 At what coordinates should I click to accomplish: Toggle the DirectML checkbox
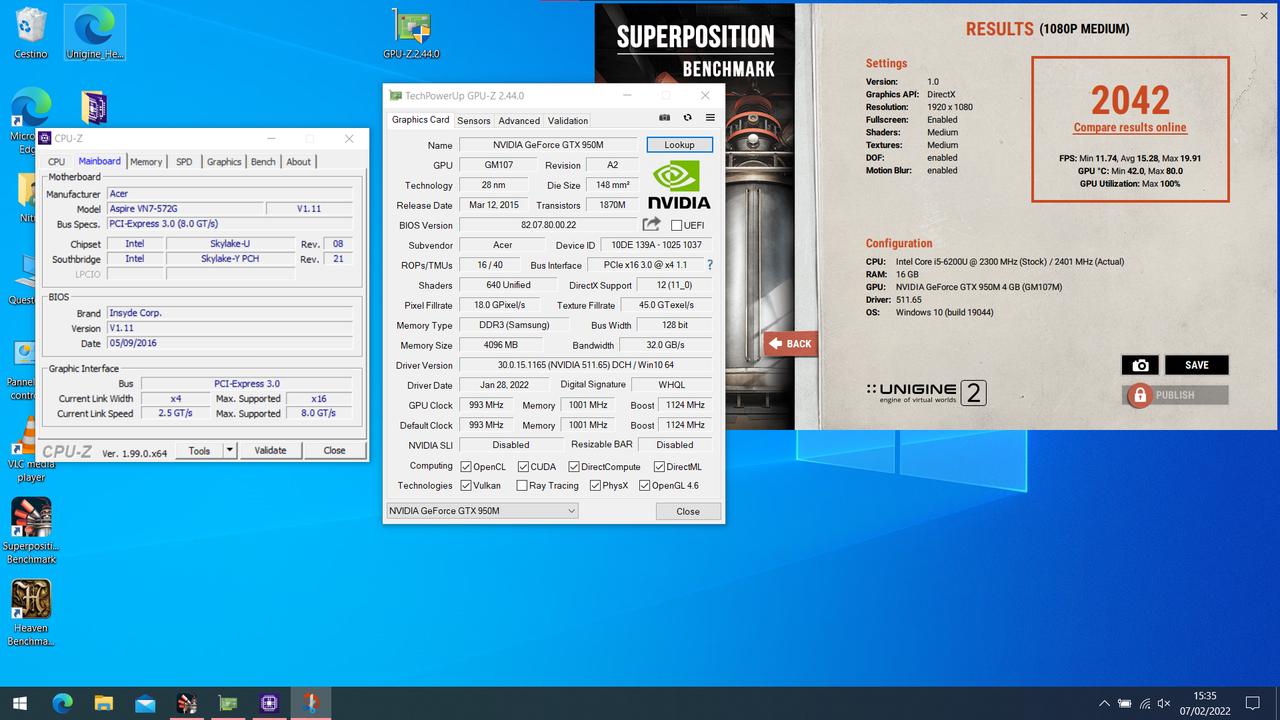pos(659,467)
